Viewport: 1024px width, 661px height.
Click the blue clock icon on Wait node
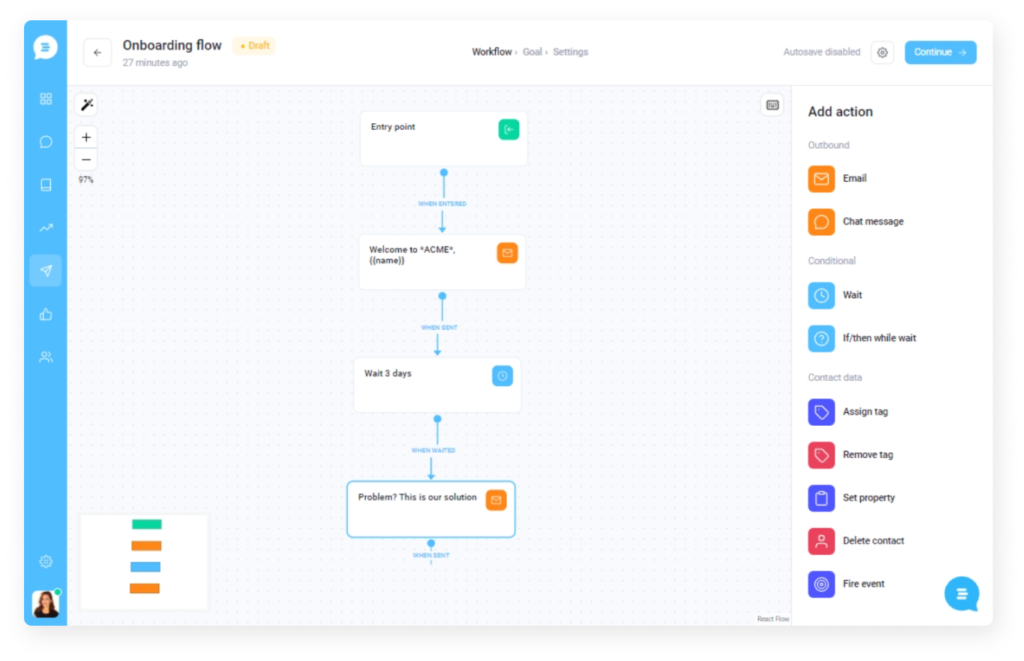pyautogui.click(x=502, y=376)
